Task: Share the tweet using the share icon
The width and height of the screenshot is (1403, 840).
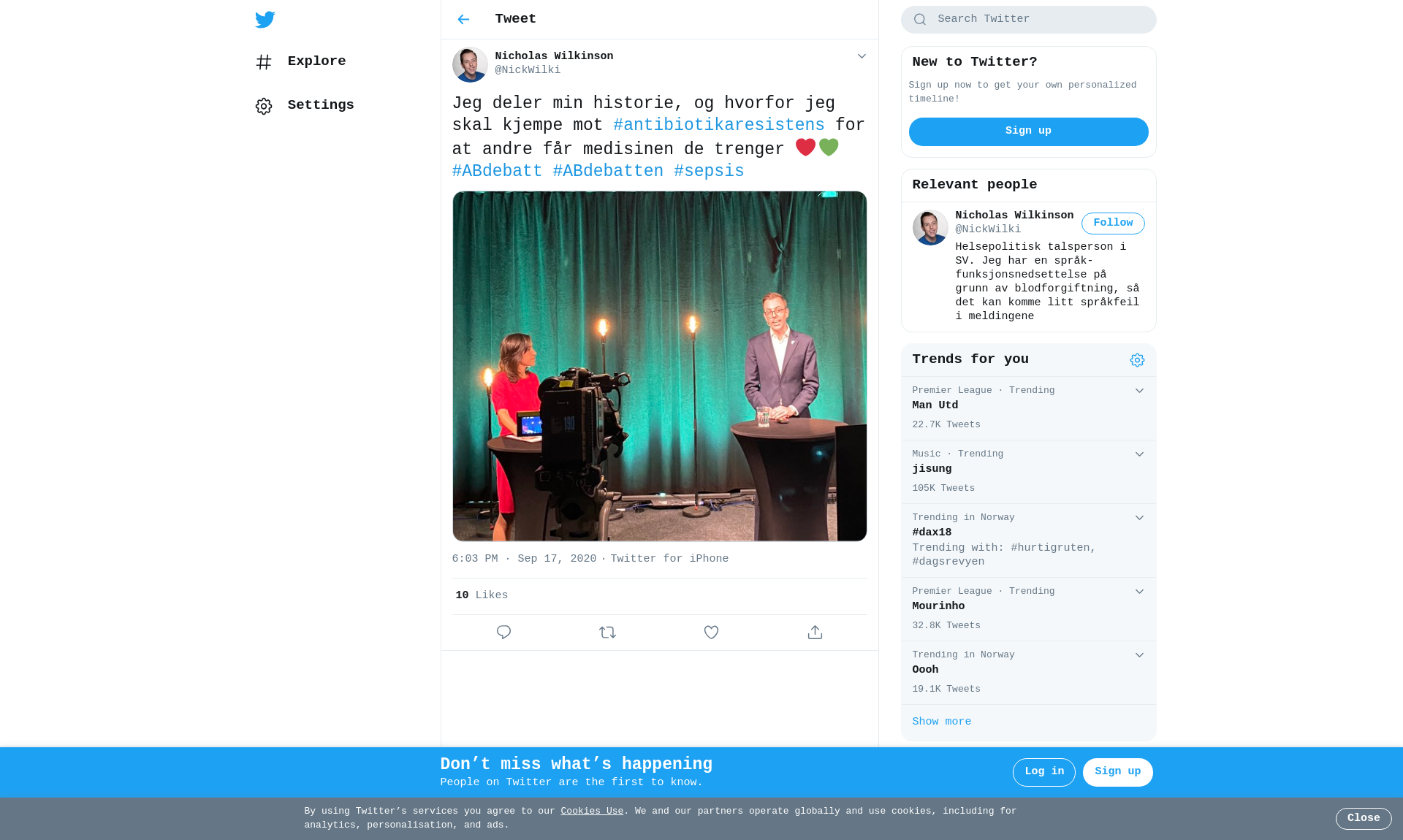Action: pos(815,633)
